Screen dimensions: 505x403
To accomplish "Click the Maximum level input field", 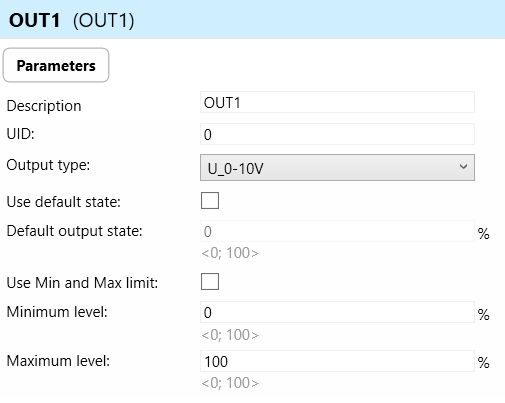I will click(337, 361).
